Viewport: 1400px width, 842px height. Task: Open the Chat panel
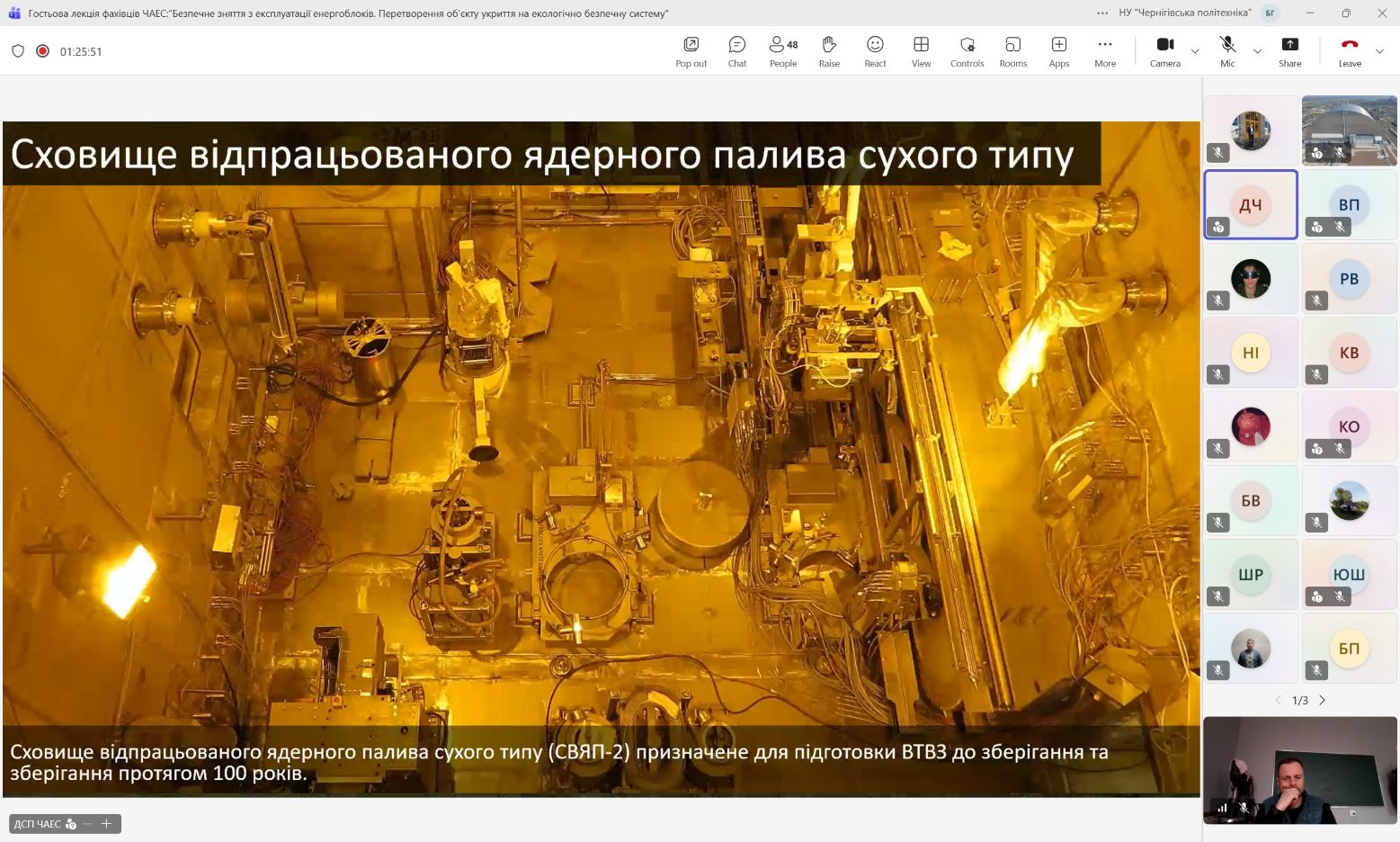click(x=736, y=51)
